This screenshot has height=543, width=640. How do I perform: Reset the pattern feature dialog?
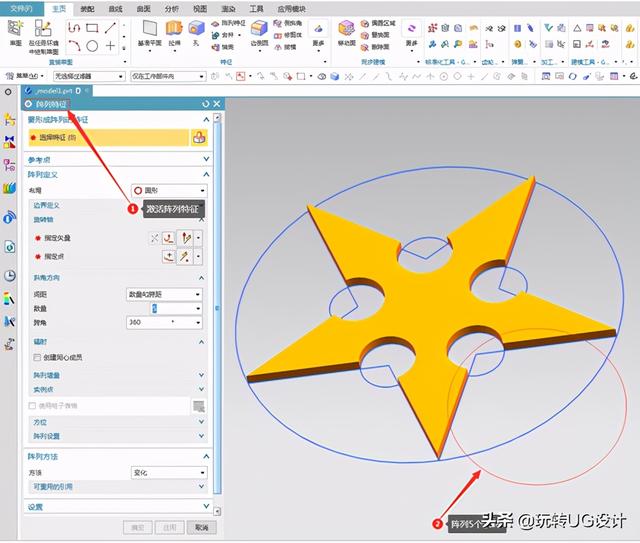(x=205, y=103)
